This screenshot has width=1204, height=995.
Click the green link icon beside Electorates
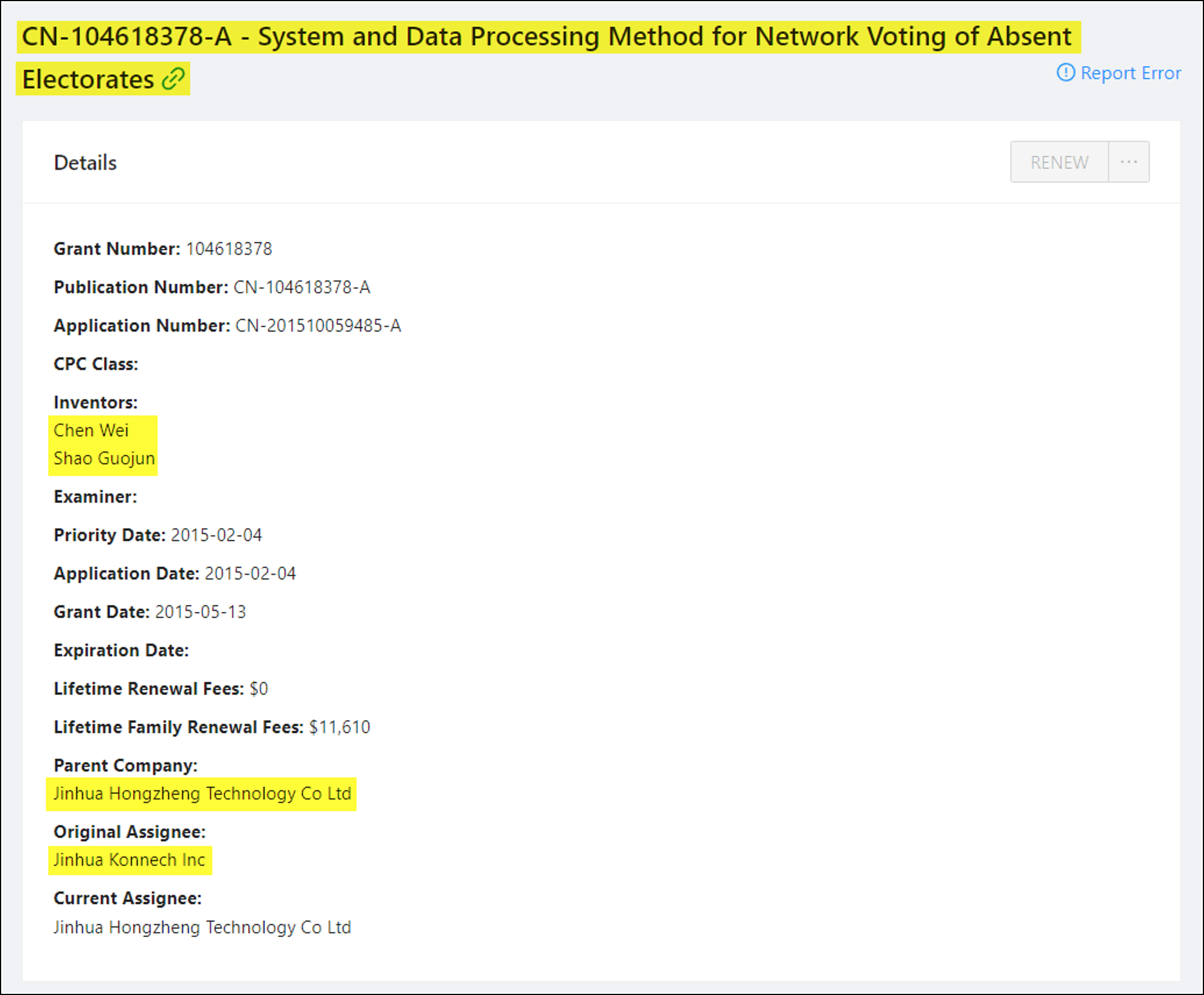pos(173,79)
